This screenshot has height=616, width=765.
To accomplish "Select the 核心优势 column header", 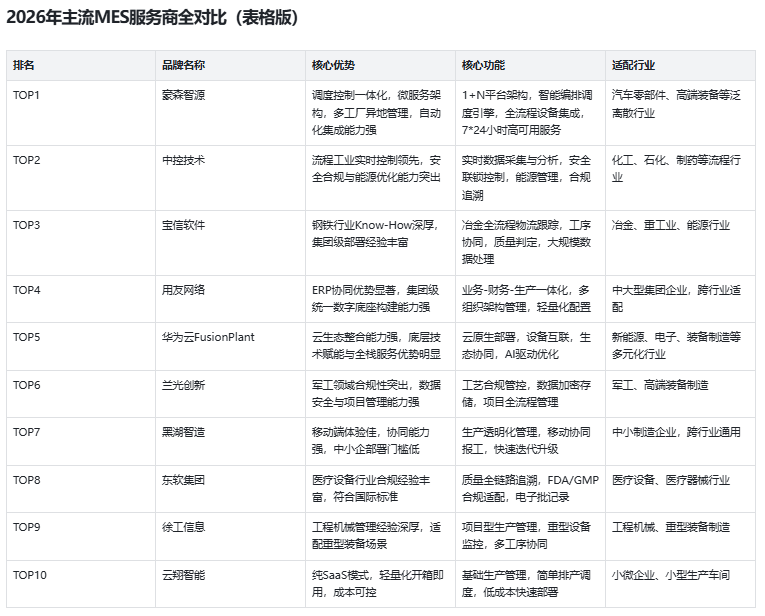I will [333, 65].
